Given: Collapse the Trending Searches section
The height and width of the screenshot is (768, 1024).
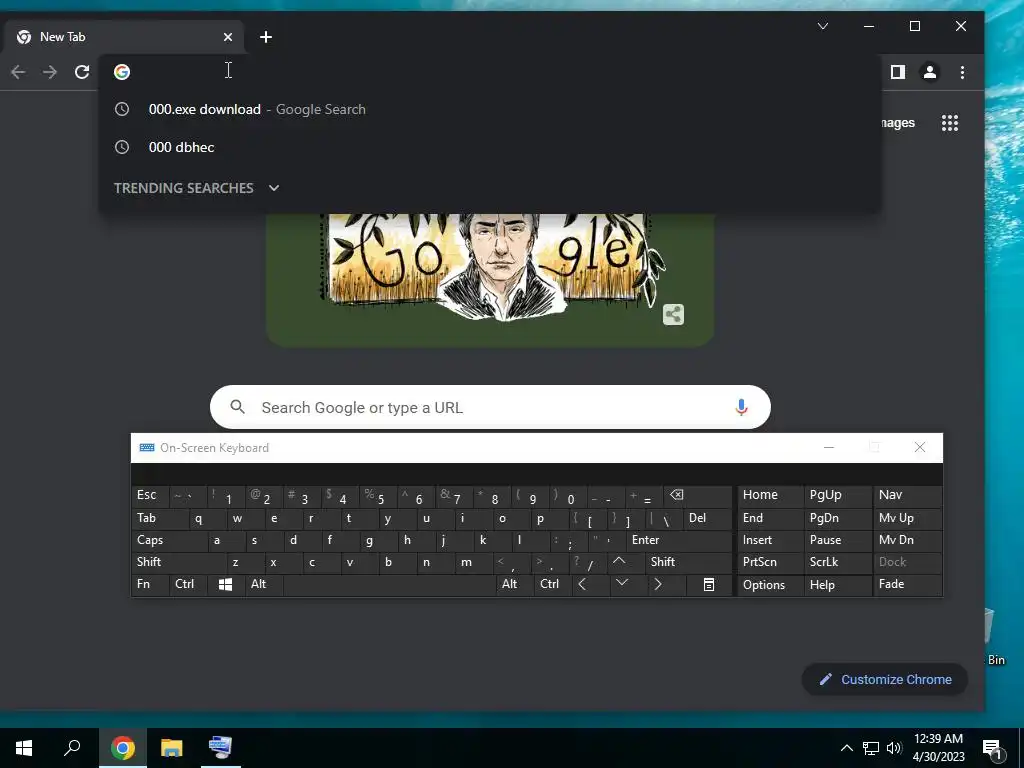Looking at the screenshot, I should pyautogui.click(x=274, y=188).
